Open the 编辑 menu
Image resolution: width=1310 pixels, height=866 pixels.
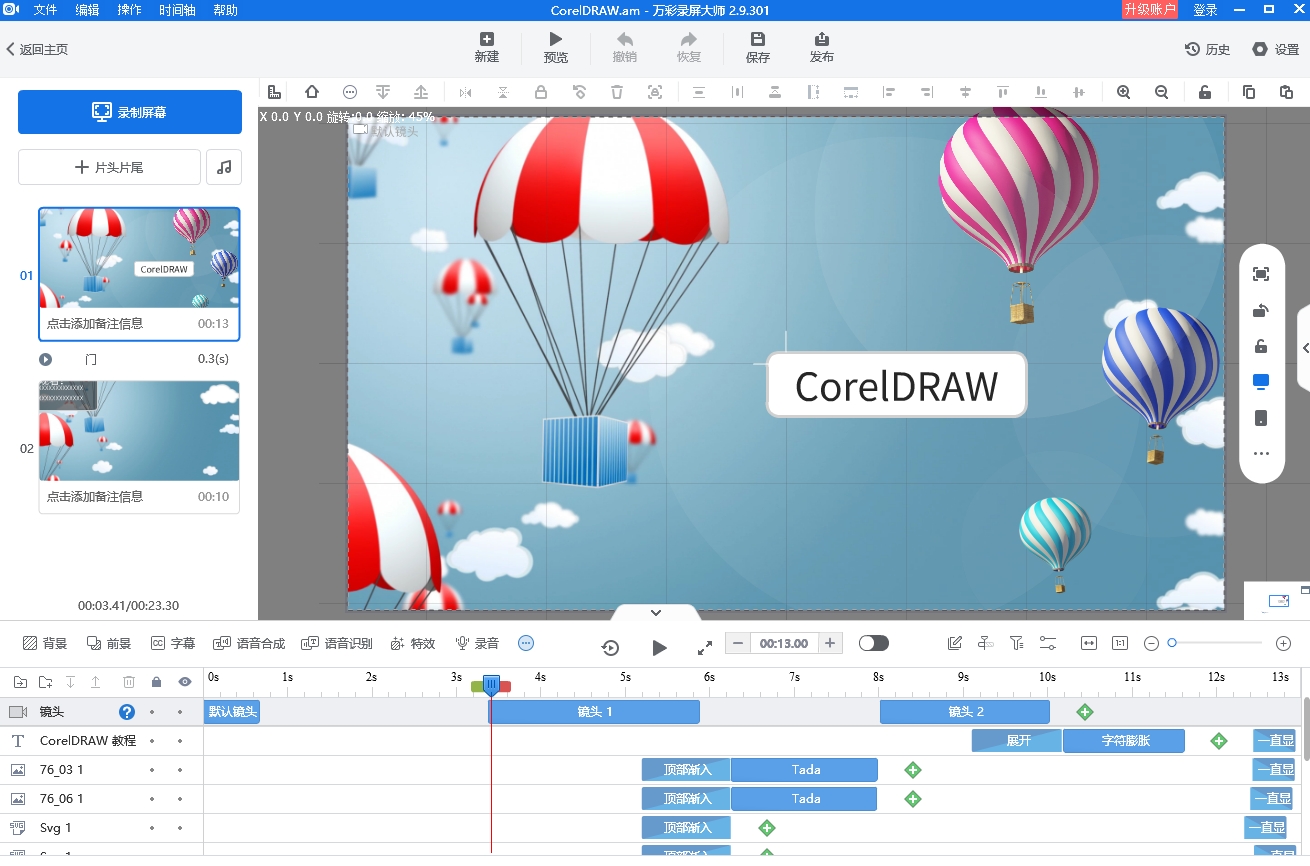(x=88, y=10)
